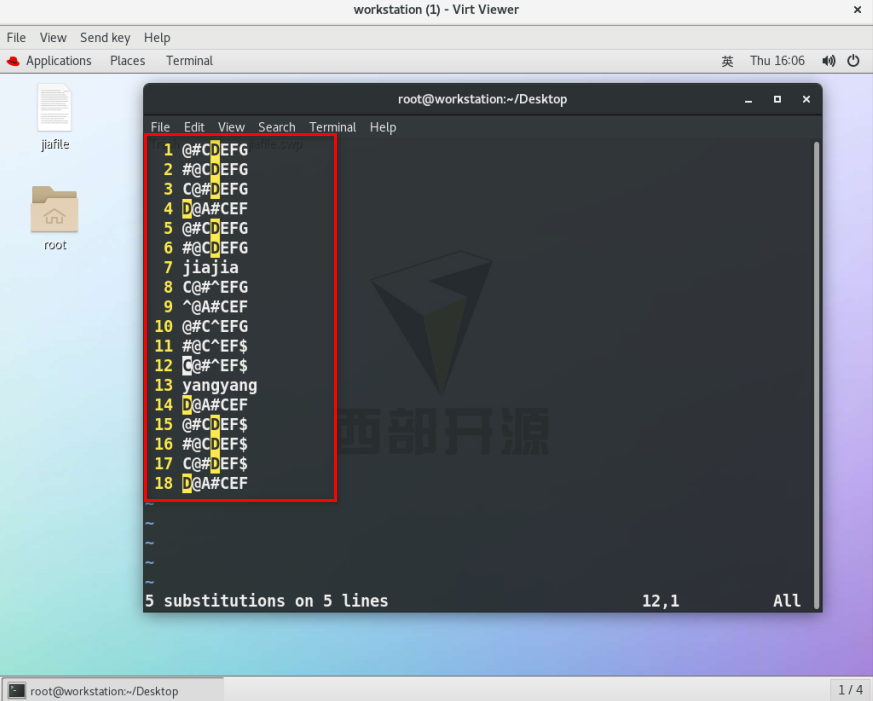Click line 5 text @#CDEFG

tap(215, 228)
